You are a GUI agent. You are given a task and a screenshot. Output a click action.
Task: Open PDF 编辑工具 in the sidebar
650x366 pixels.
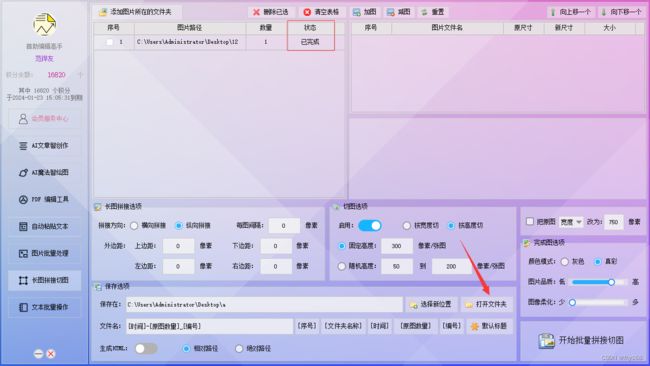(x=44, y=200)
